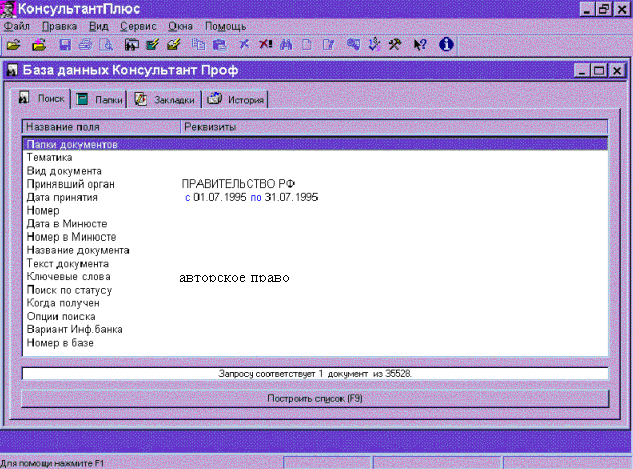The height and width of the screenshot is (469, 633).
Task: Open the Окна menu
Action: pos(180,27)
